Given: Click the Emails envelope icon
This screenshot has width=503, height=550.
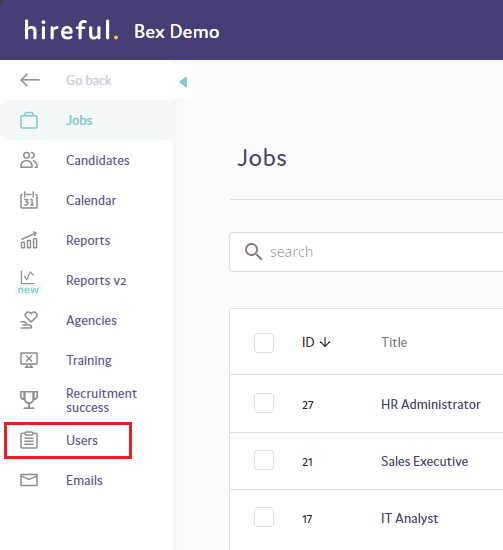Looking at the screenshot, I should [x=29, y=480].
